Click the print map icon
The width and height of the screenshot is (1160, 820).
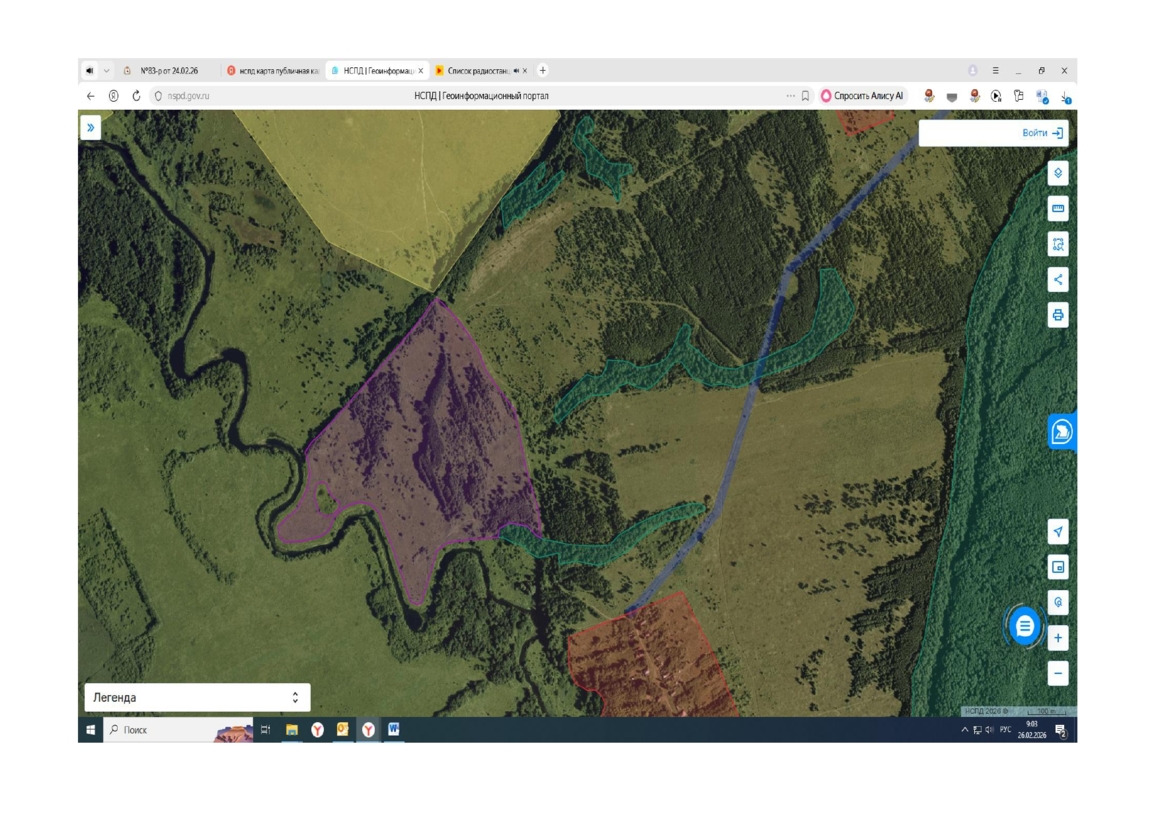[x=1058, y=315]
